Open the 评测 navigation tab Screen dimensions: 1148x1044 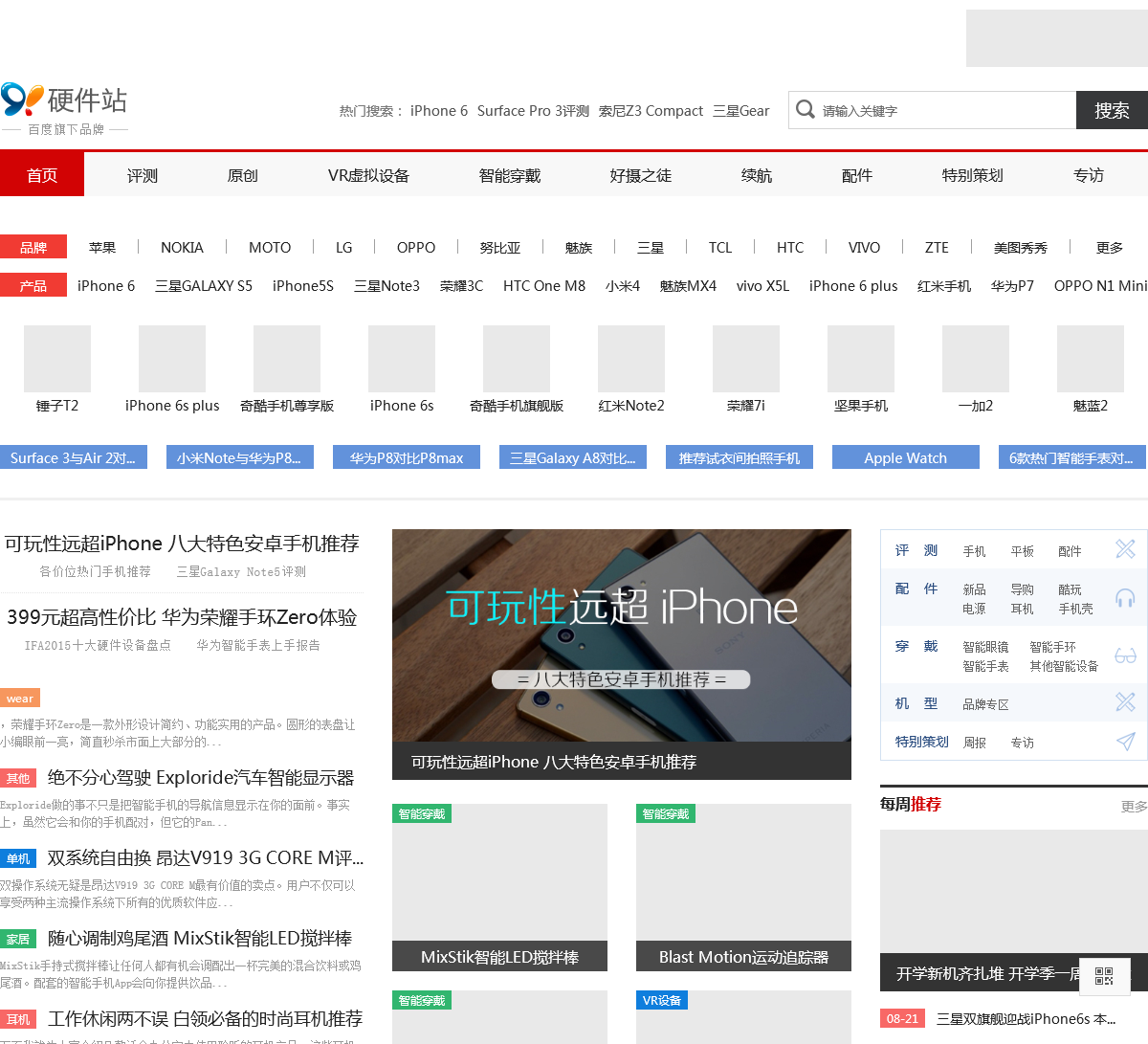tap(143, 175)
